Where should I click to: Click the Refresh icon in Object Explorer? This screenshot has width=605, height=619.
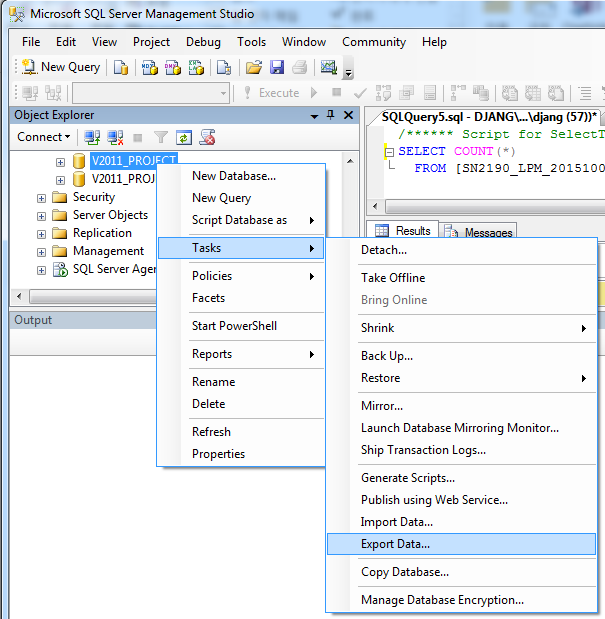click(184, 137)
